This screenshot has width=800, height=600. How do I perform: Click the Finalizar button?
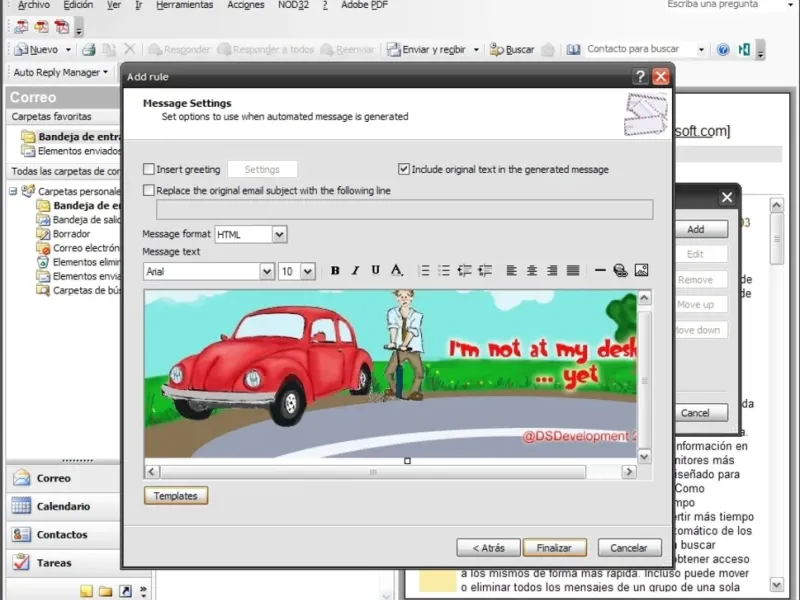pos(554,548)
